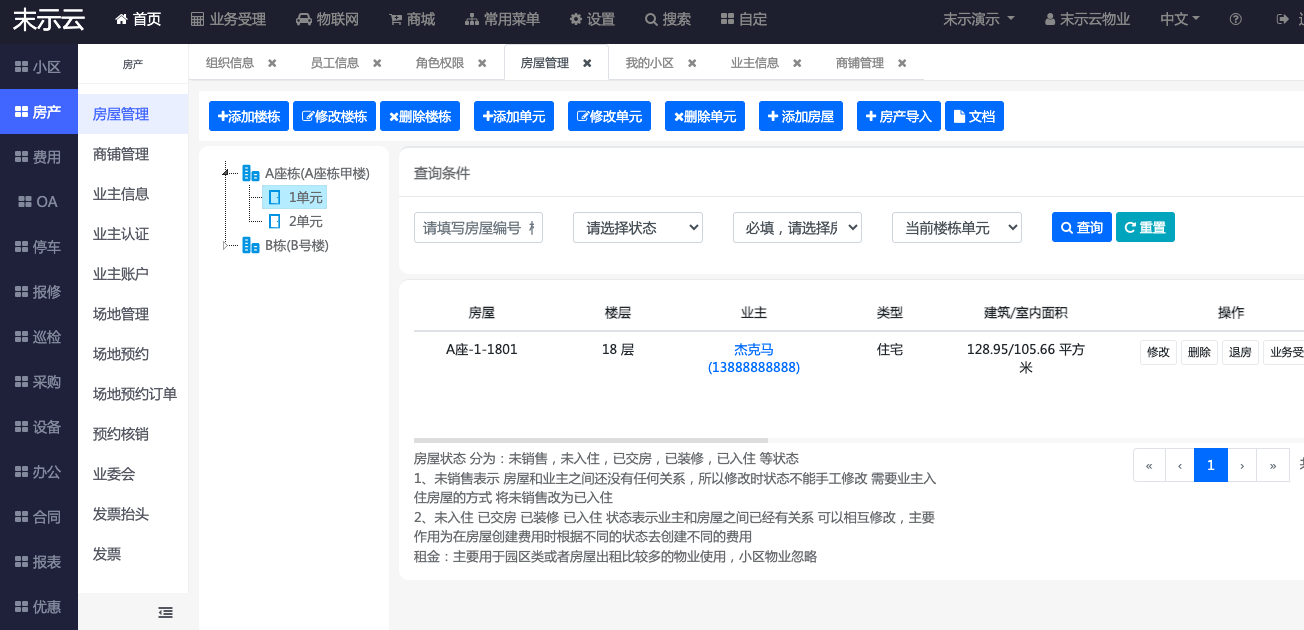Open the 请选择状态 dropdown
The height and width of the screenshot is (630, 1304).
637,227
